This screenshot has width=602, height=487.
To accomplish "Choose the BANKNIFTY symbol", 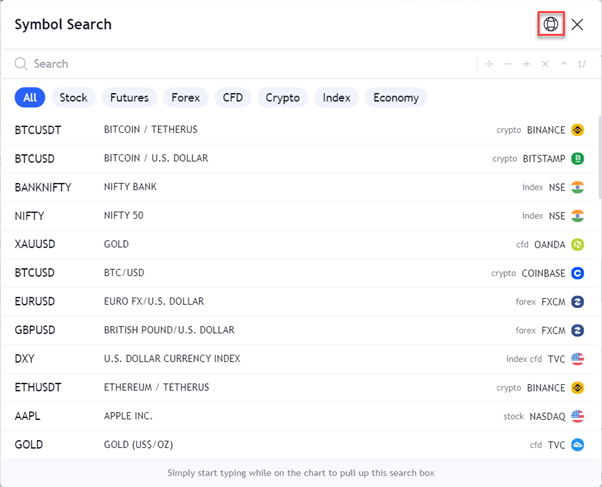I will click(43, 187).
